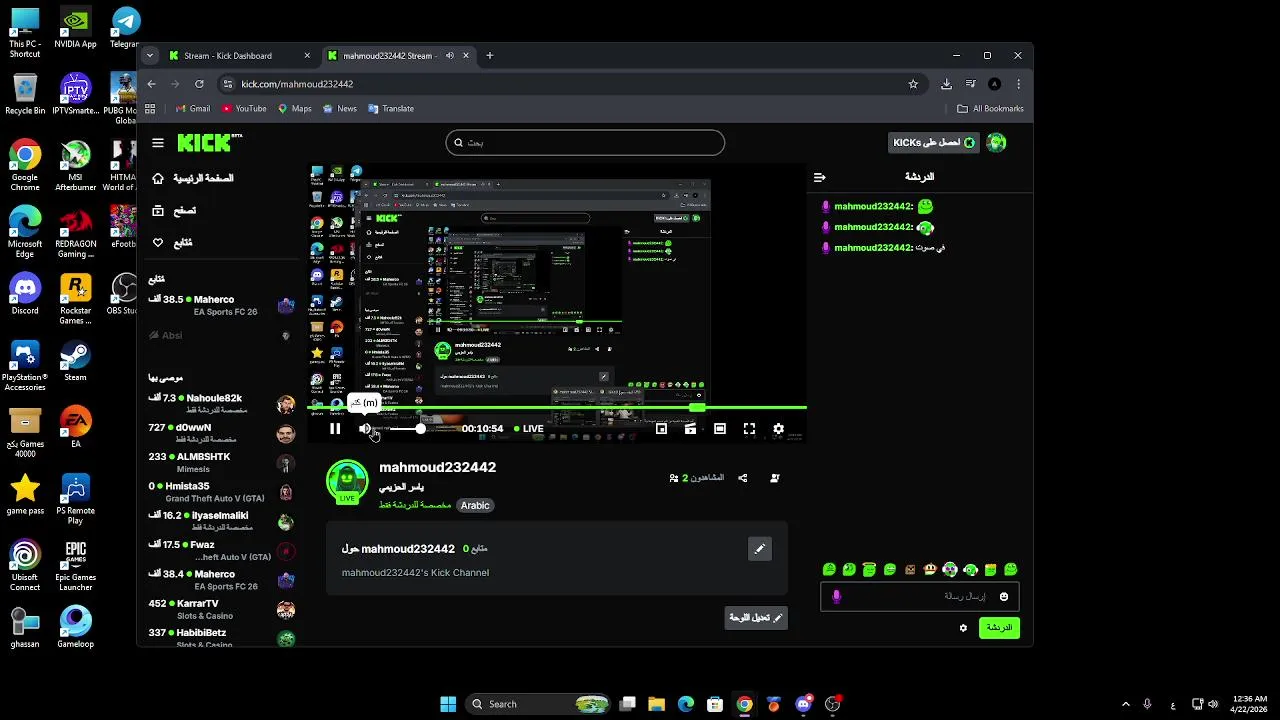The height and width of the screenshot is (720, 1280).
Task: Click the user icon beside share
Action: point(775,478)
